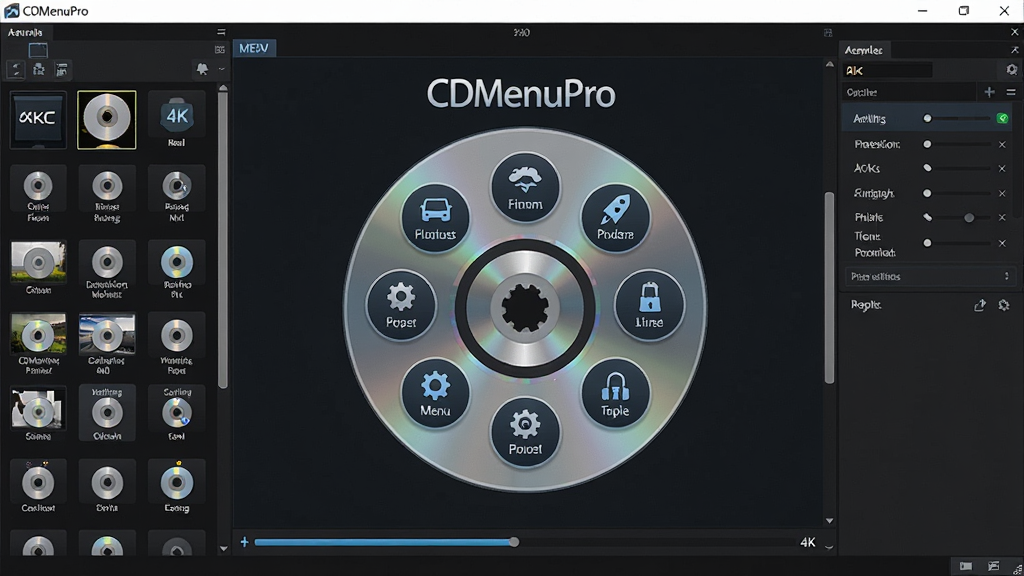
Task: Click the third left panel toolbar icon
Action: pyautogui.click(x=62, y=70)
